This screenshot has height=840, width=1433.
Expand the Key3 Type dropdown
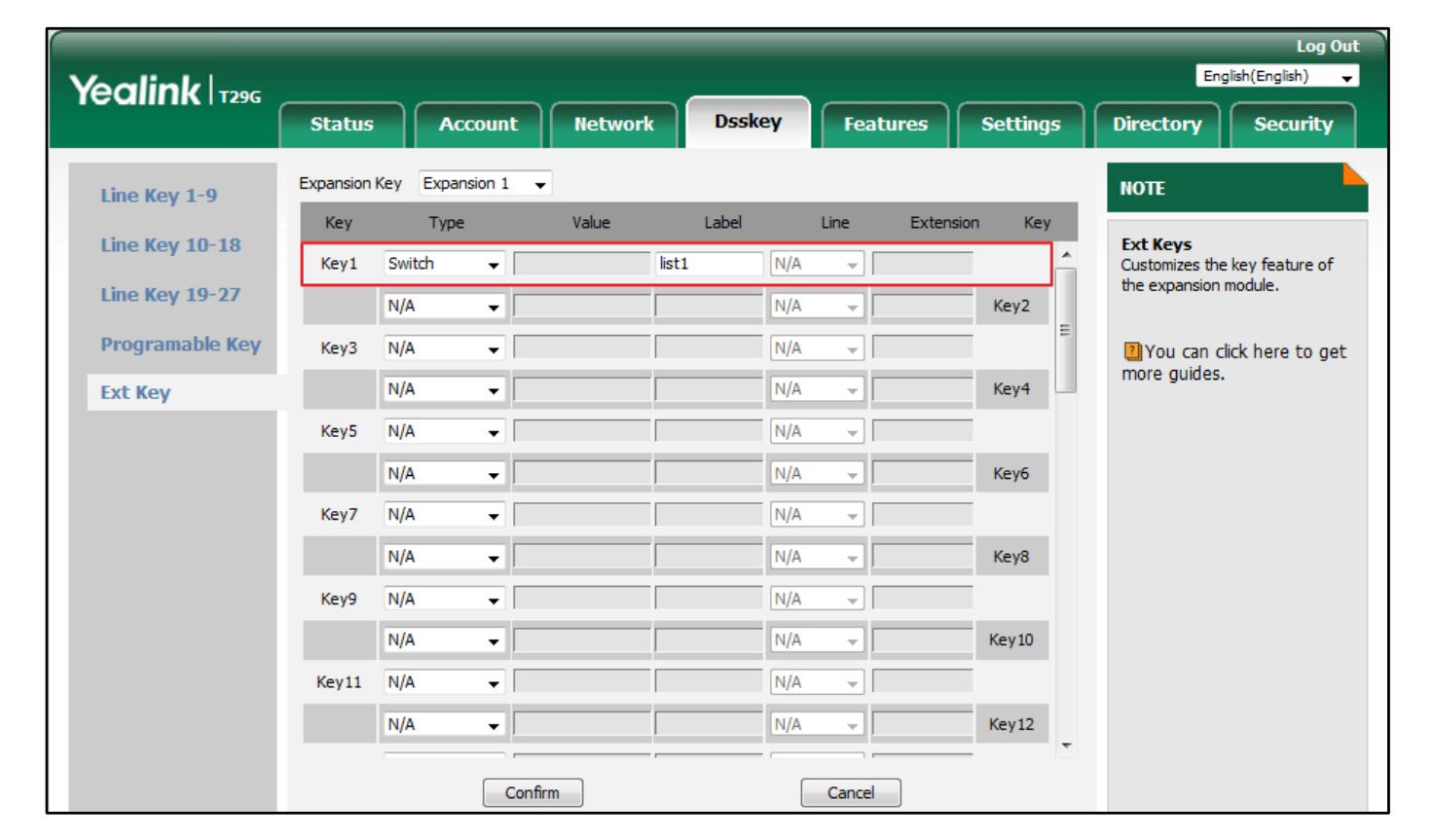pyautogui.click(x=444, y=348)
